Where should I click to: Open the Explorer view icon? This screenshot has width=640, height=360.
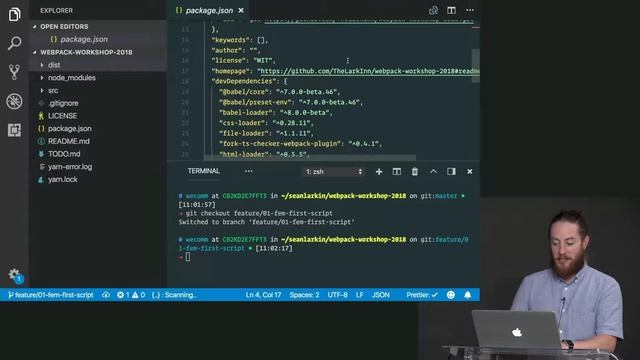[14, 15]
